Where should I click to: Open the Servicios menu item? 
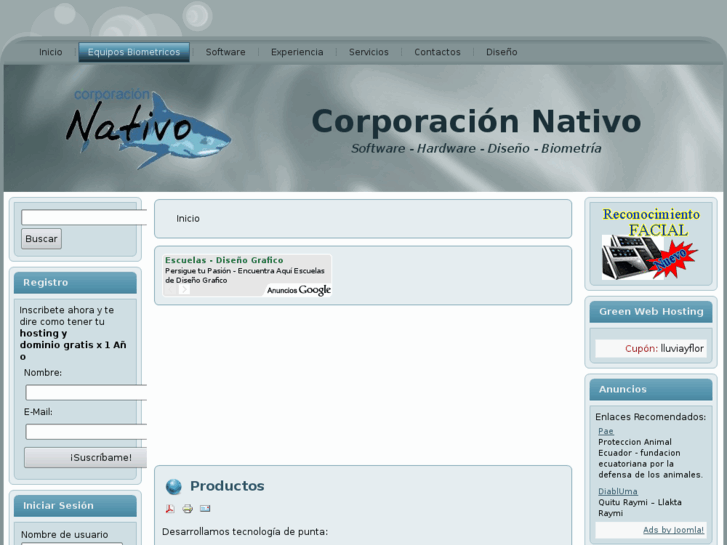point(369,52)
